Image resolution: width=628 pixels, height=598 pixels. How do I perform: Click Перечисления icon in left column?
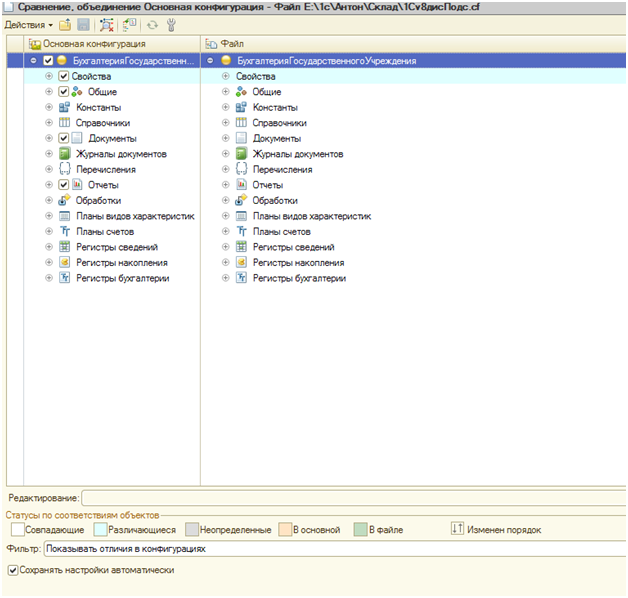[x=64, y=169]
